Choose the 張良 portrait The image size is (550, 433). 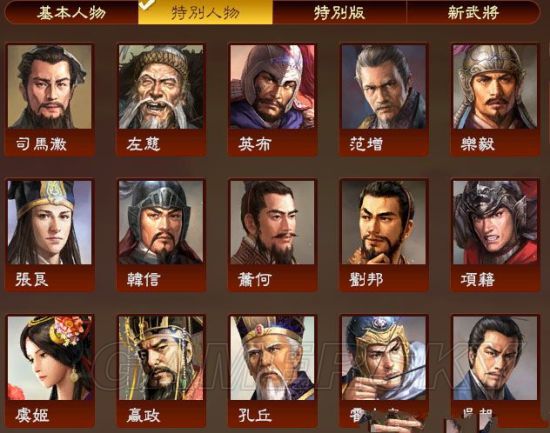click(49, 222)
